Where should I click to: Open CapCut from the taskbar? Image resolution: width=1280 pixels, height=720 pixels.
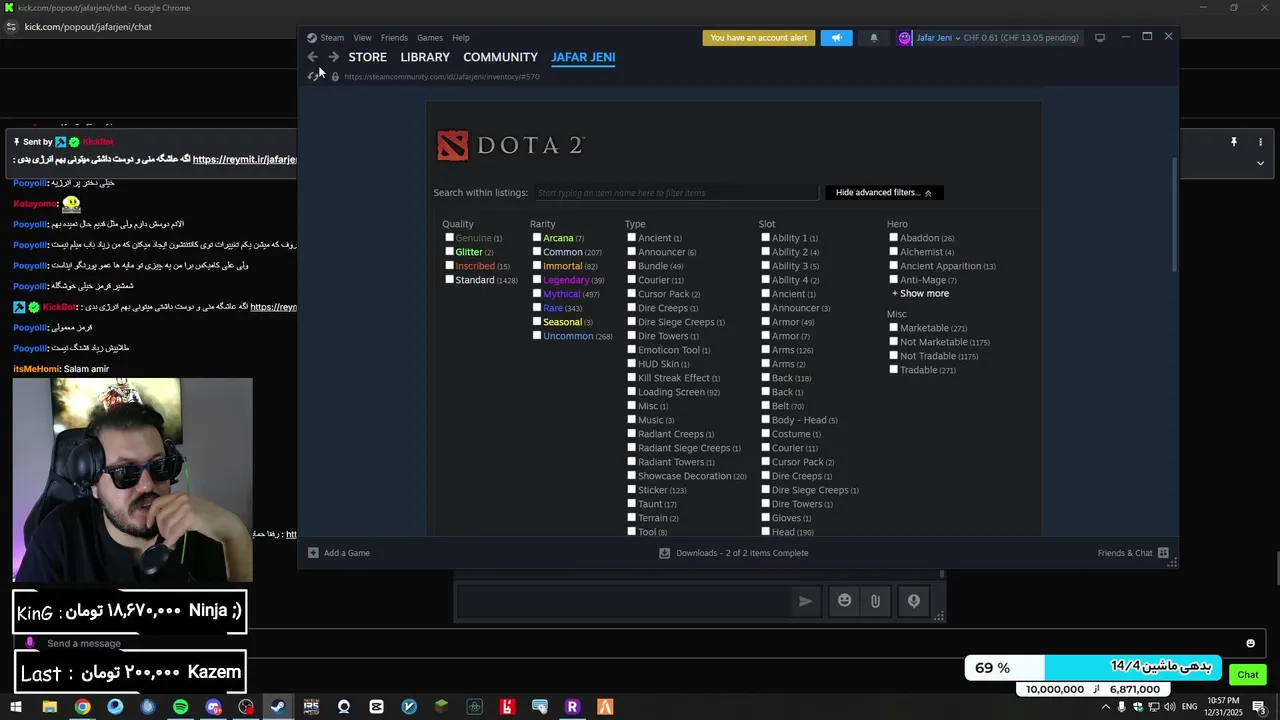pos(376,707)
